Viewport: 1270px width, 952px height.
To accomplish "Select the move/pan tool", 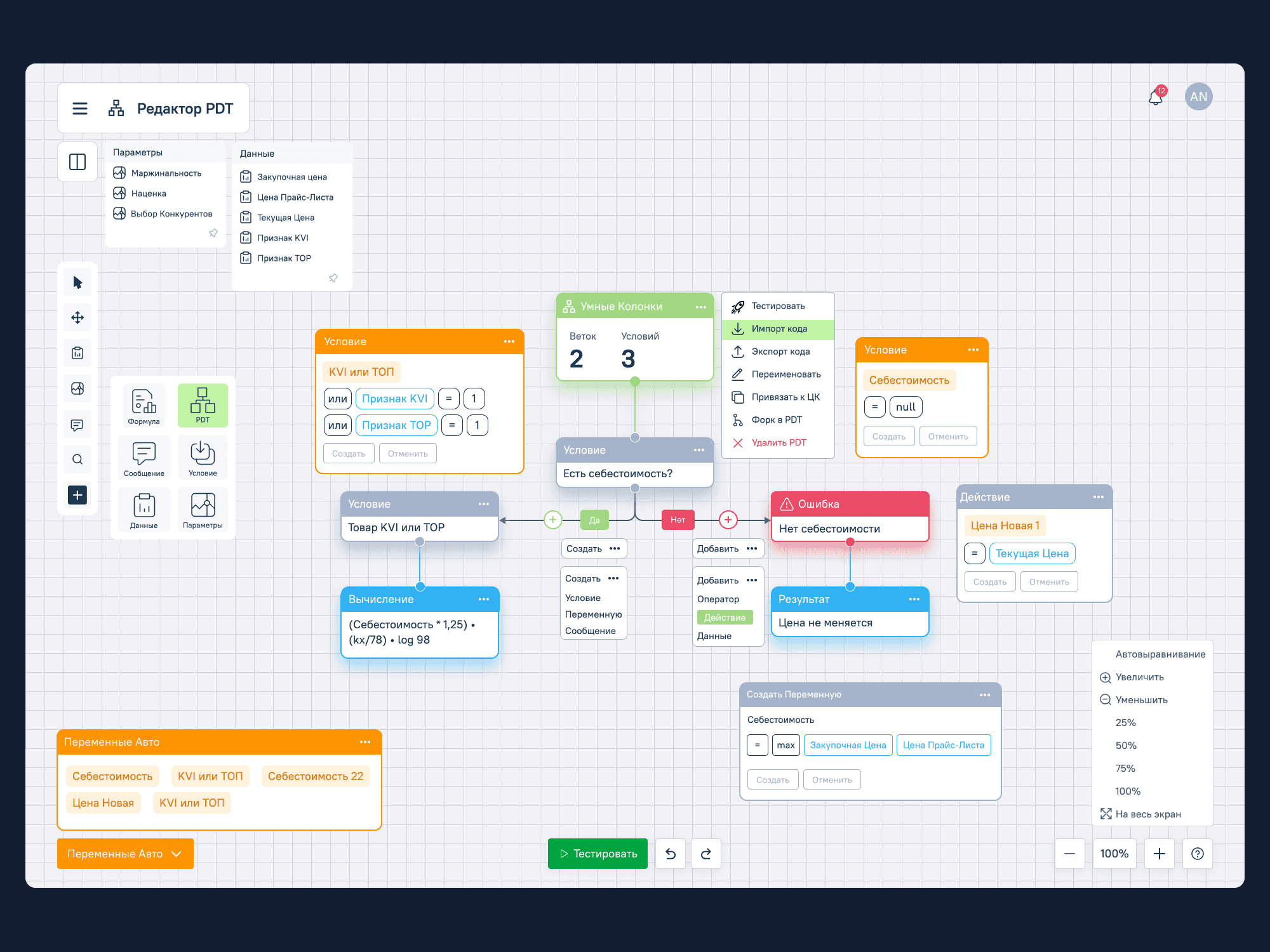I will coord(77,318).
